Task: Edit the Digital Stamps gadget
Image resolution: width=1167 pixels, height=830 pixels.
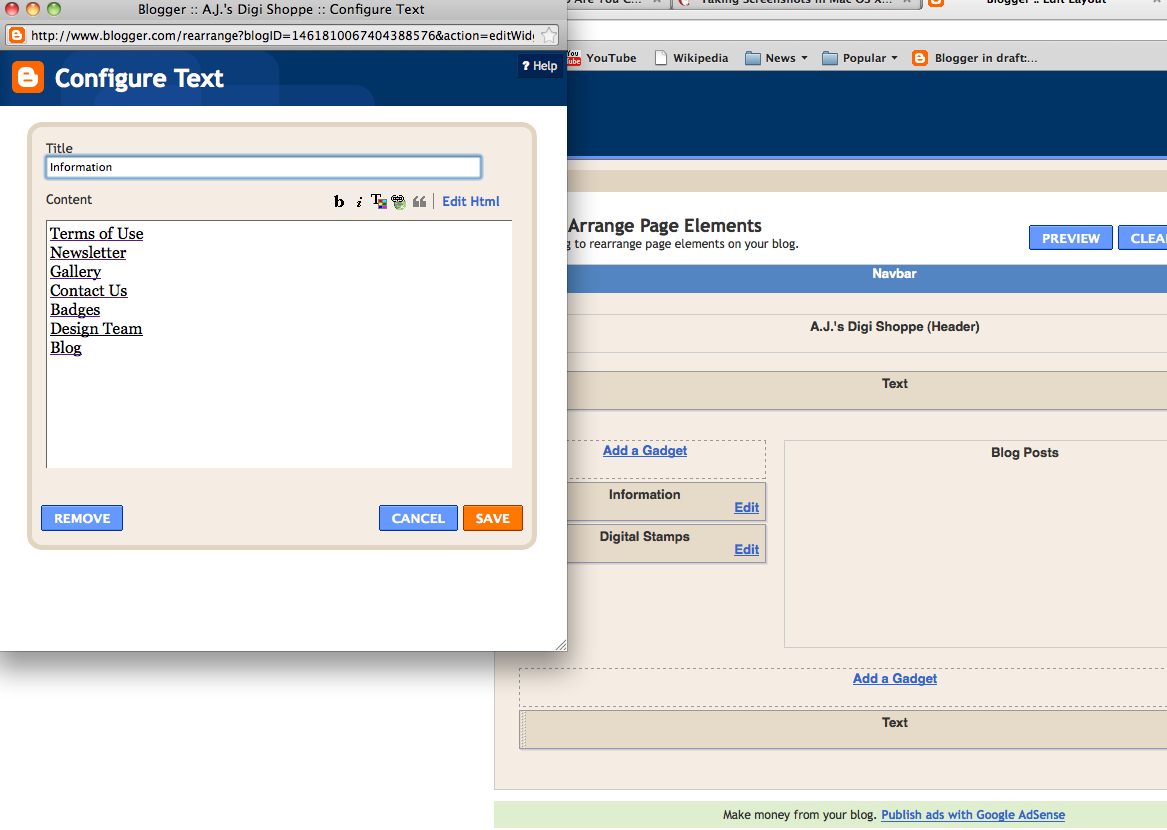Action: (x=746, y=549)
